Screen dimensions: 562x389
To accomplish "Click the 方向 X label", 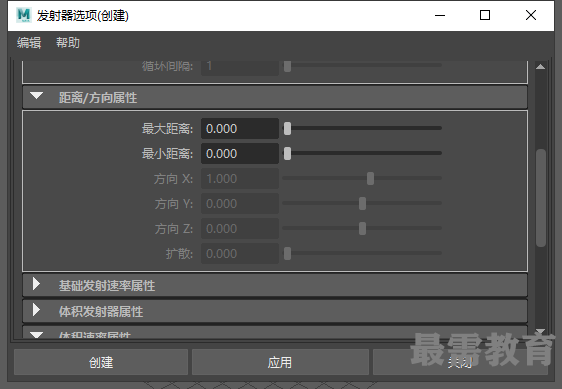I will click(x=173, y=179).
